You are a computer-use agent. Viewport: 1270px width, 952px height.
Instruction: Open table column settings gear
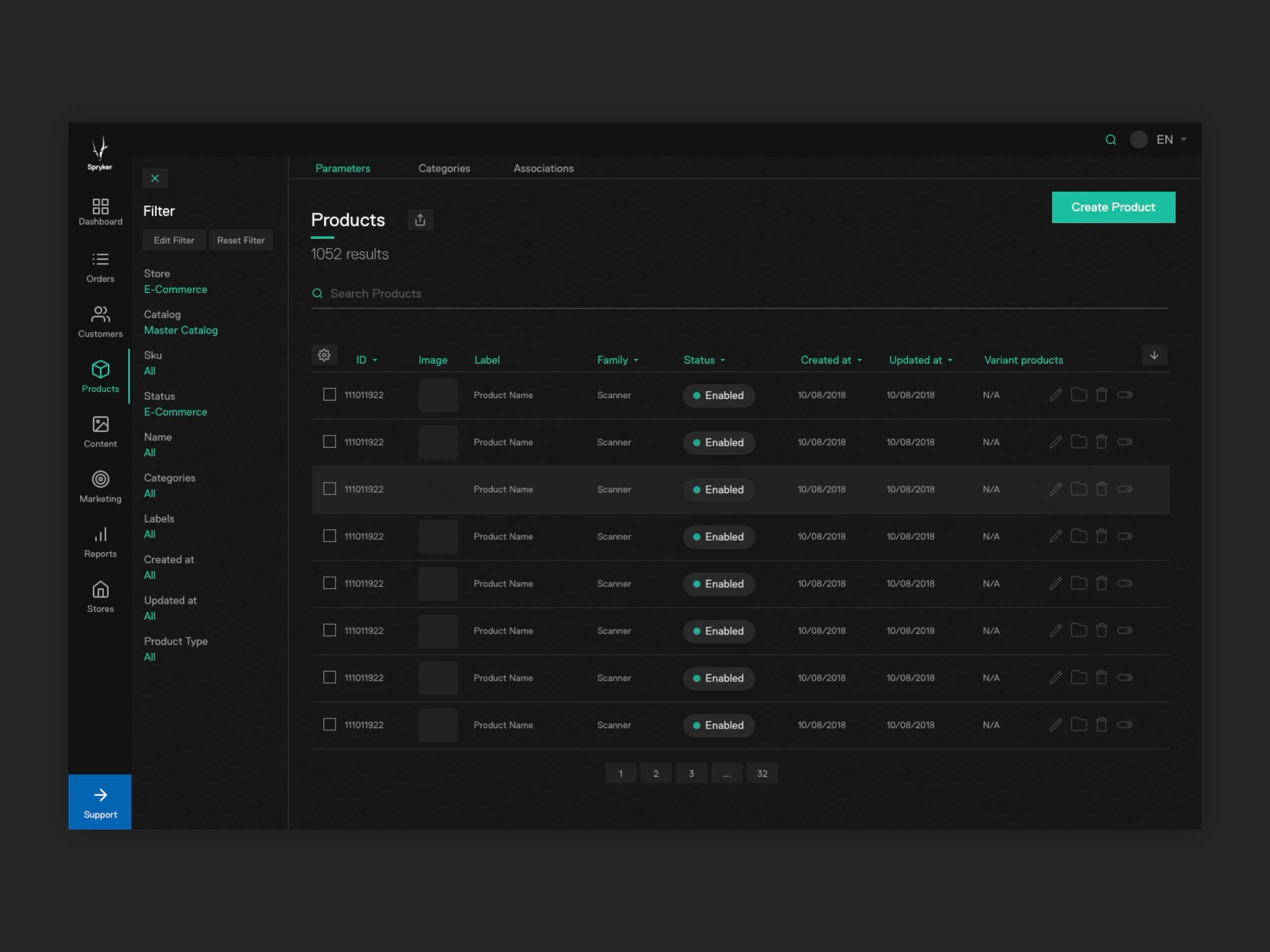(324, 355)
